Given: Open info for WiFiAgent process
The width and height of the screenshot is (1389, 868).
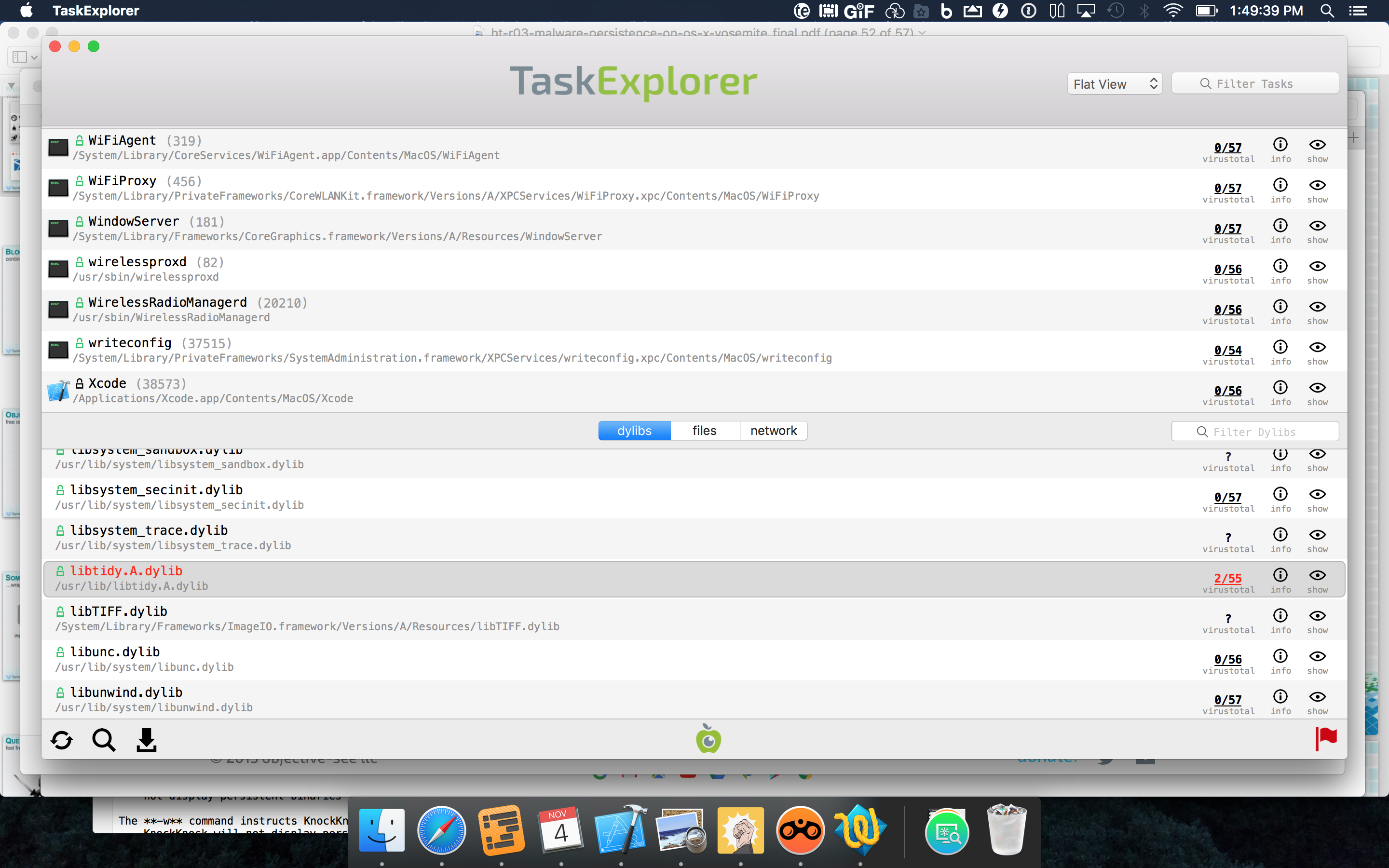Looking at the screenshot, I should click(1280, 145).
